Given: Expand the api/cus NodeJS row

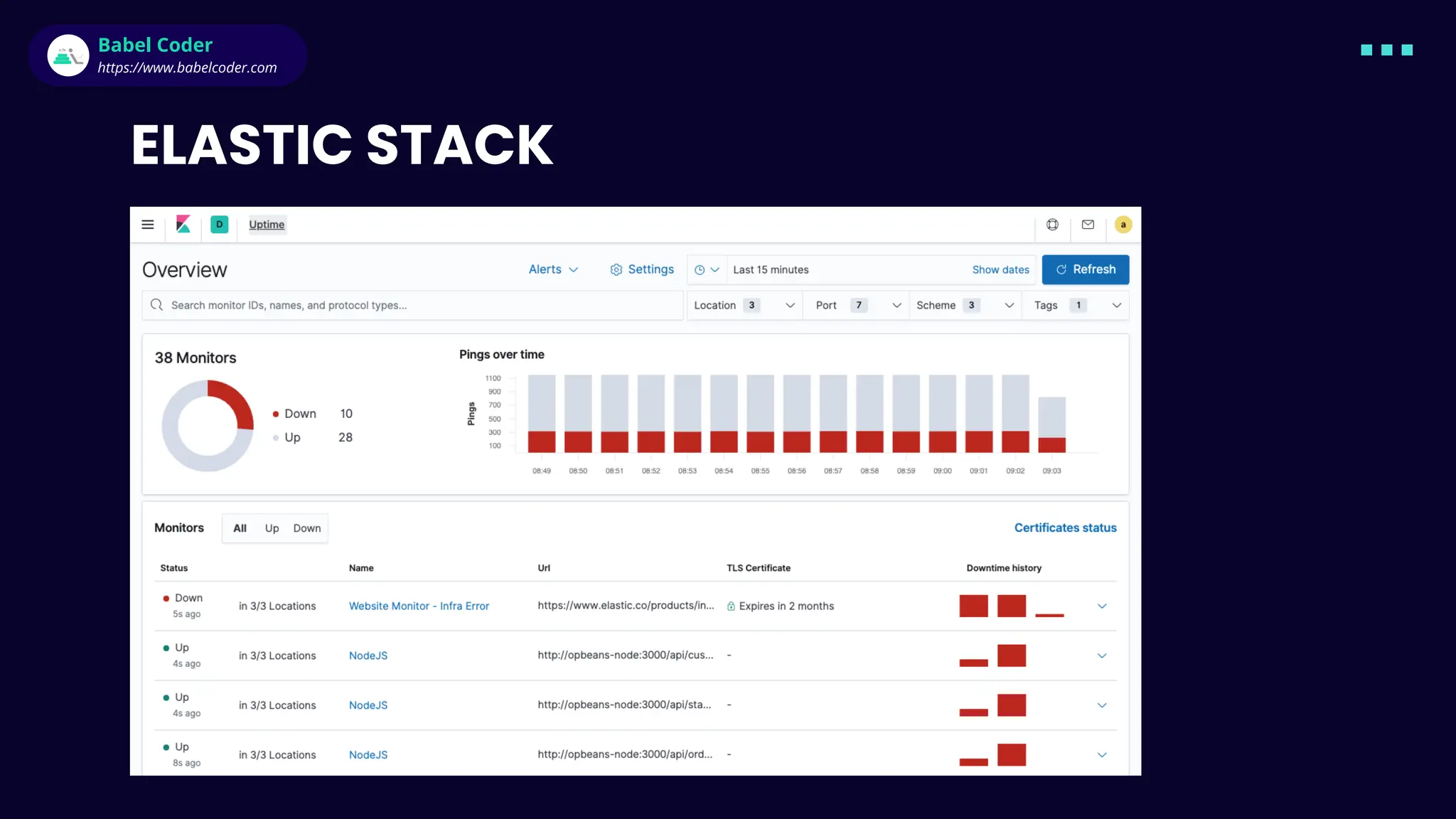Looking at the screenshot, I should tap(1102, 655).
